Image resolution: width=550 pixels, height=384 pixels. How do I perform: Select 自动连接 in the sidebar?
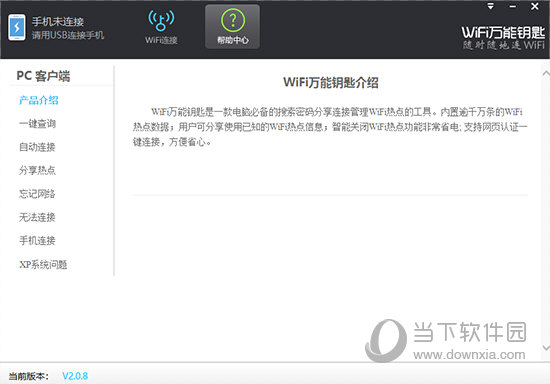click(37, 147)
